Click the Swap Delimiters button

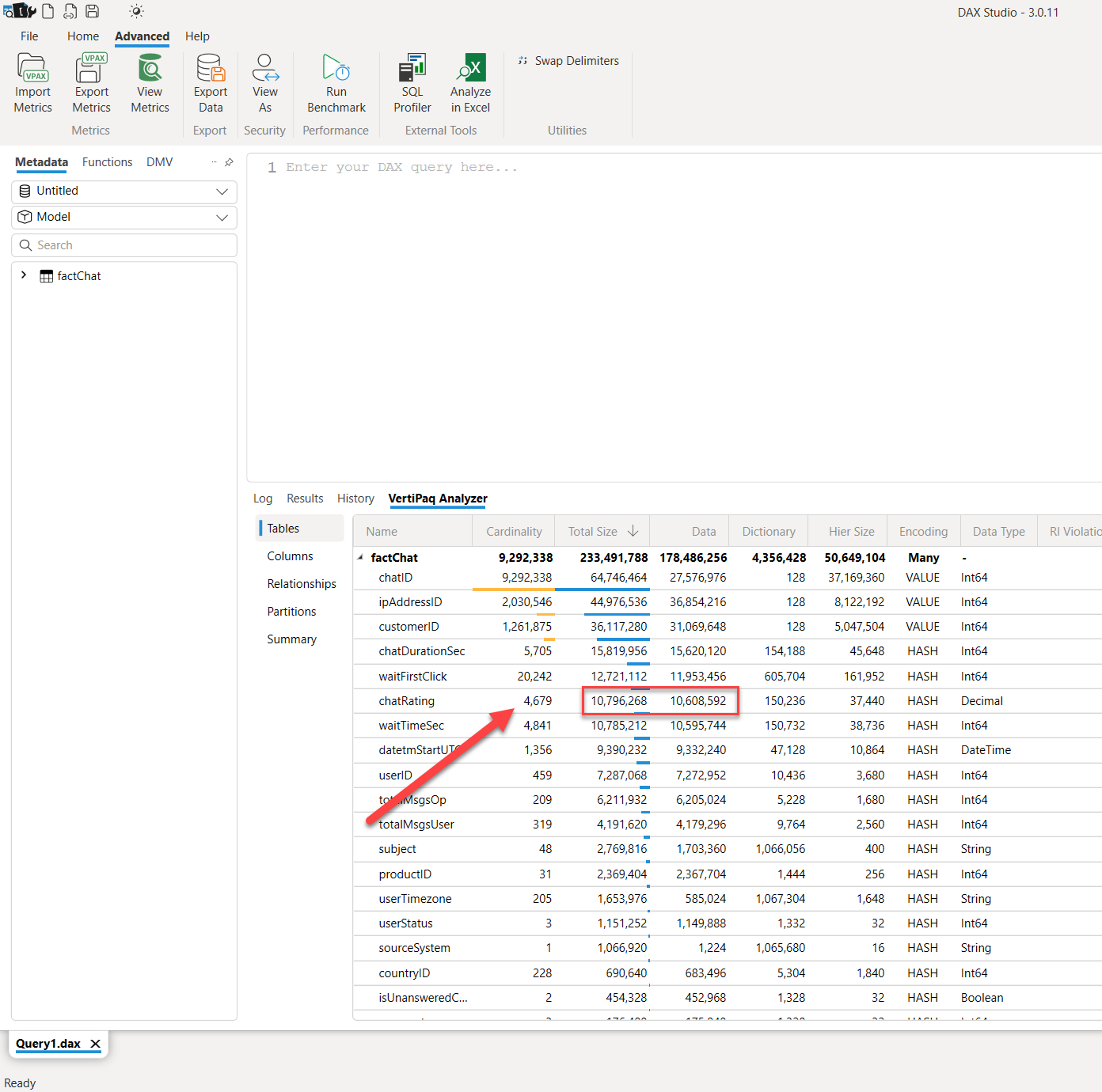[567, 60]
